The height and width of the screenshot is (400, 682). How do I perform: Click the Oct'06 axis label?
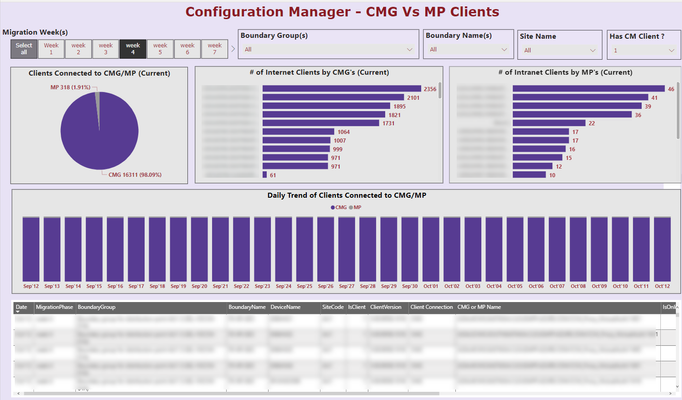tap(536, 286)
